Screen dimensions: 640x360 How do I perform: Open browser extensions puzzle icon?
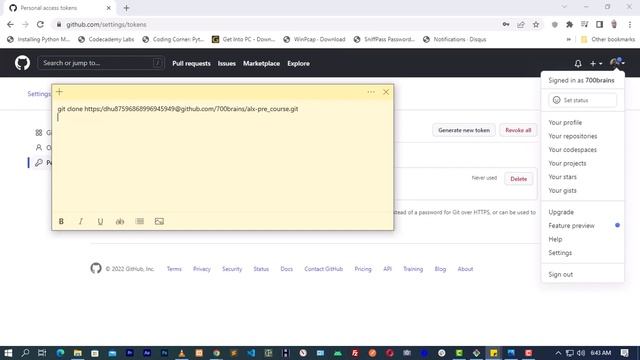pyautogui.click(x=569, y=24)
